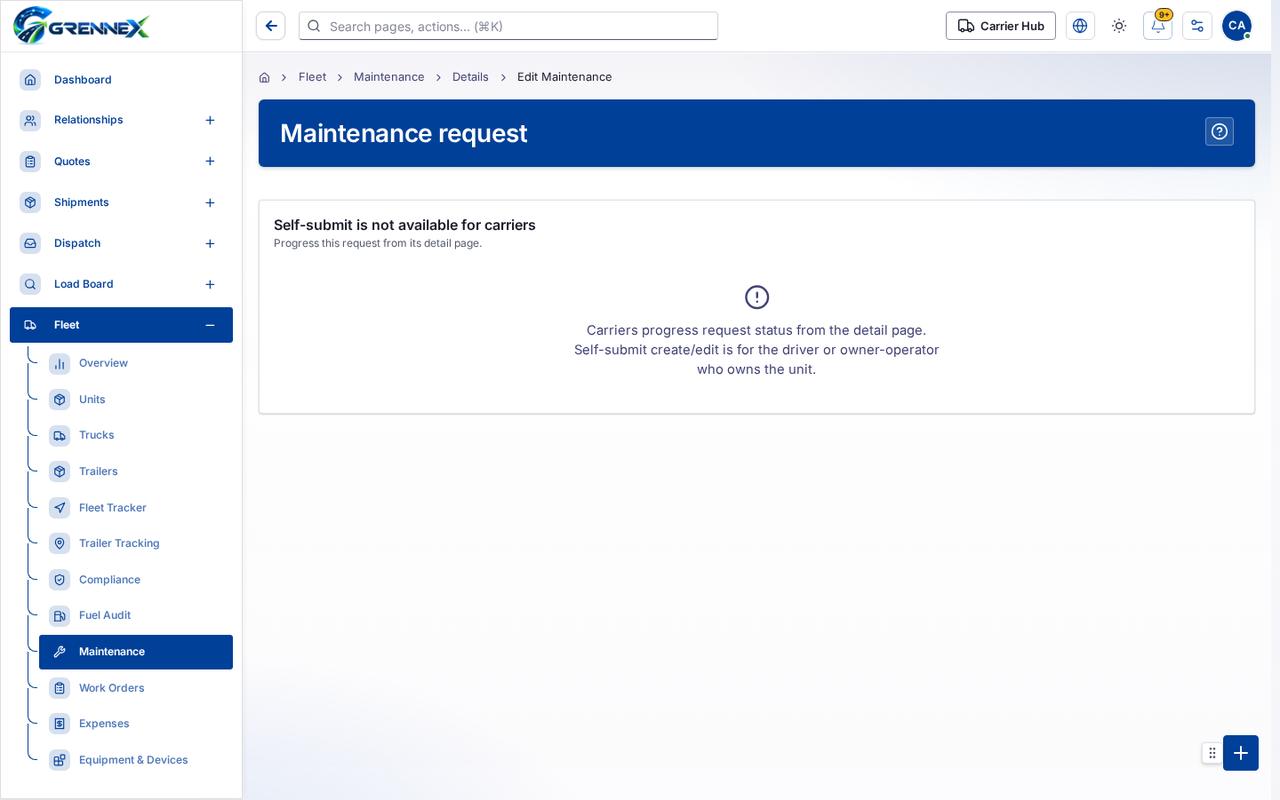Toggle light/dark theme sun icon
The height and width of the screenshot is (800, 1280).
pyautogui.click(x=1119, y=26)
